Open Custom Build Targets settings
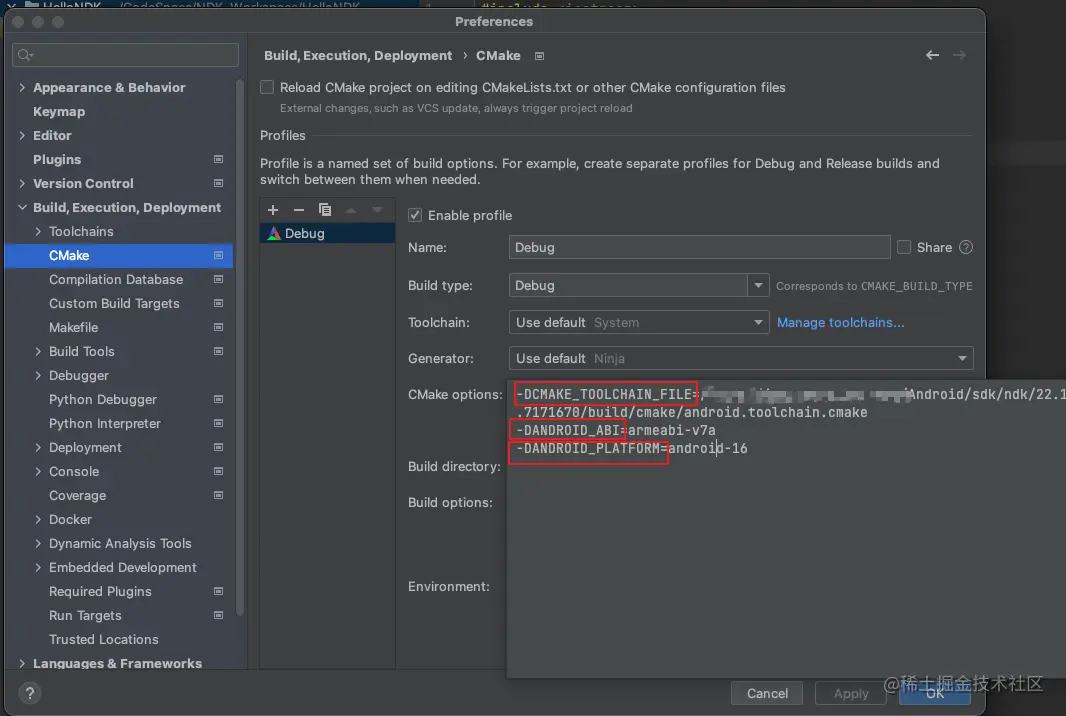Screen dimensions: 1066x716 pyautogui.click(x=114, y=303)
